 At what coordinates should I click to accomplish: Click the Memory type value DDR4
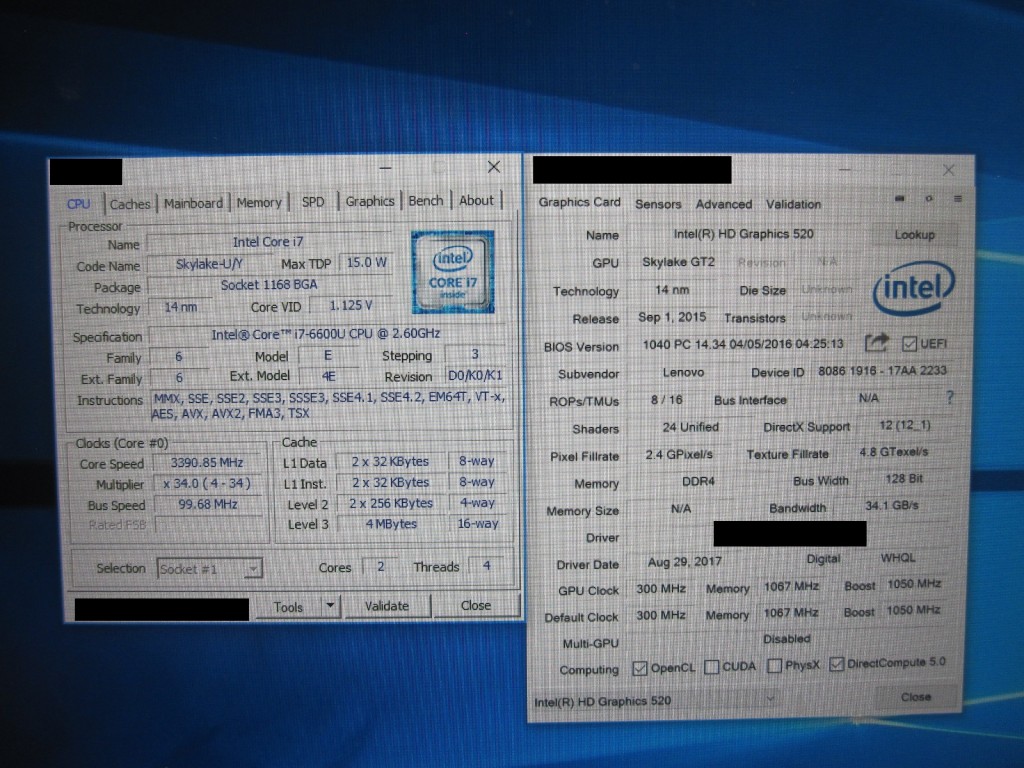698,481
